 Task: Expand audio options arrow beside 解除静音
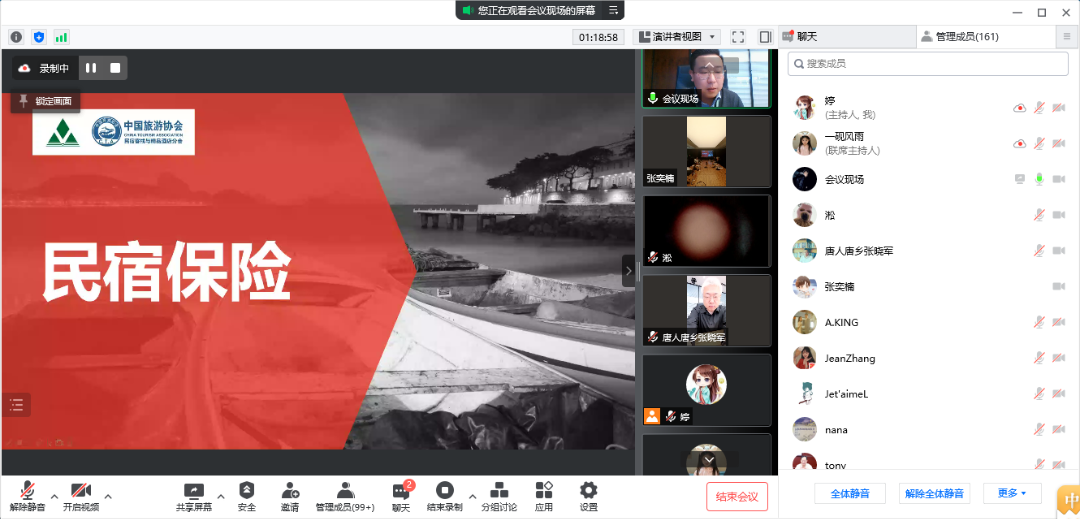click(x=54, y=496)
